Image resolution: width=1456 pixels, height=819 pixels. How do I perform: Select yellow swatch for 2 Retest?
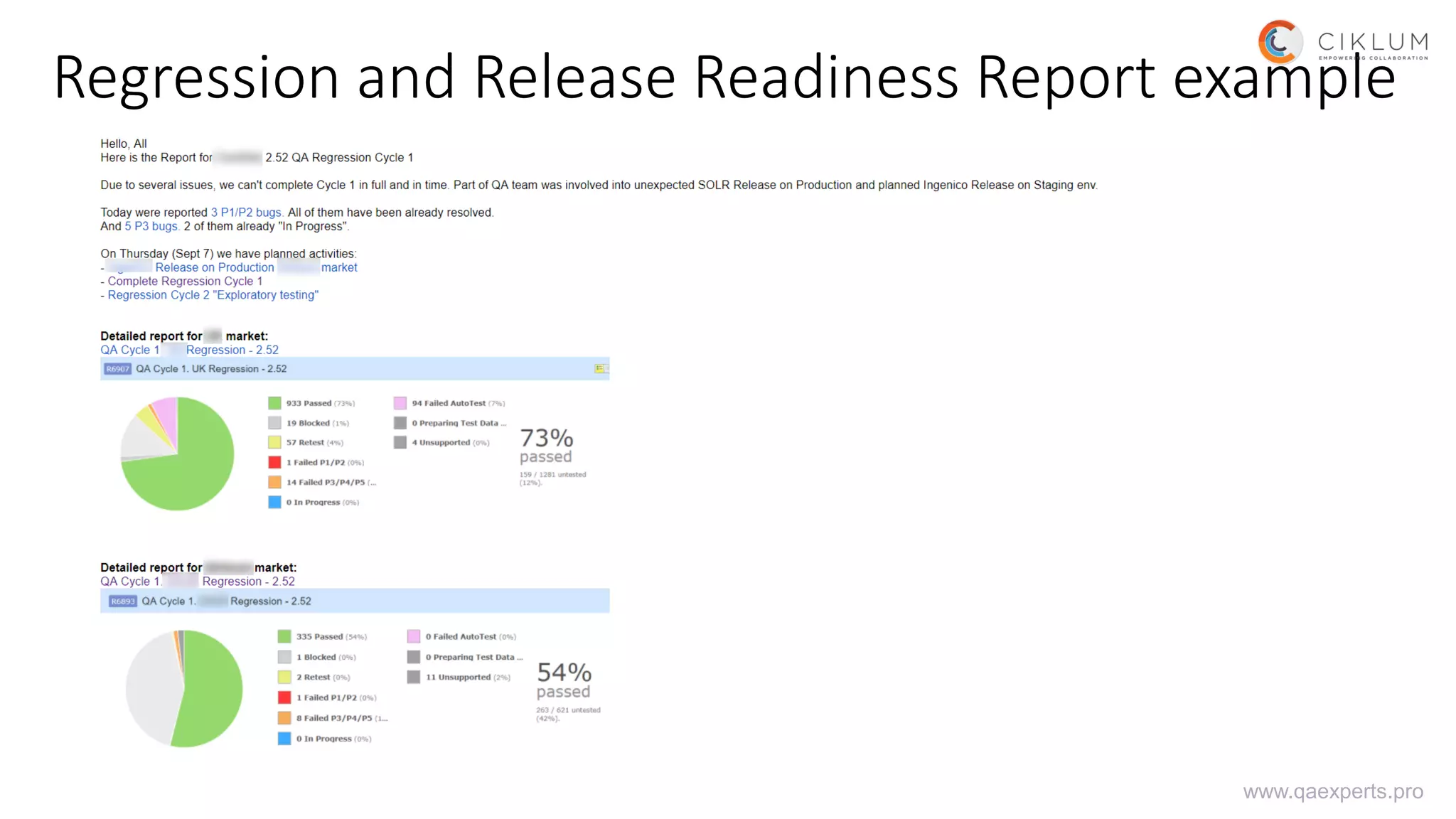click(x=284, y=677)
